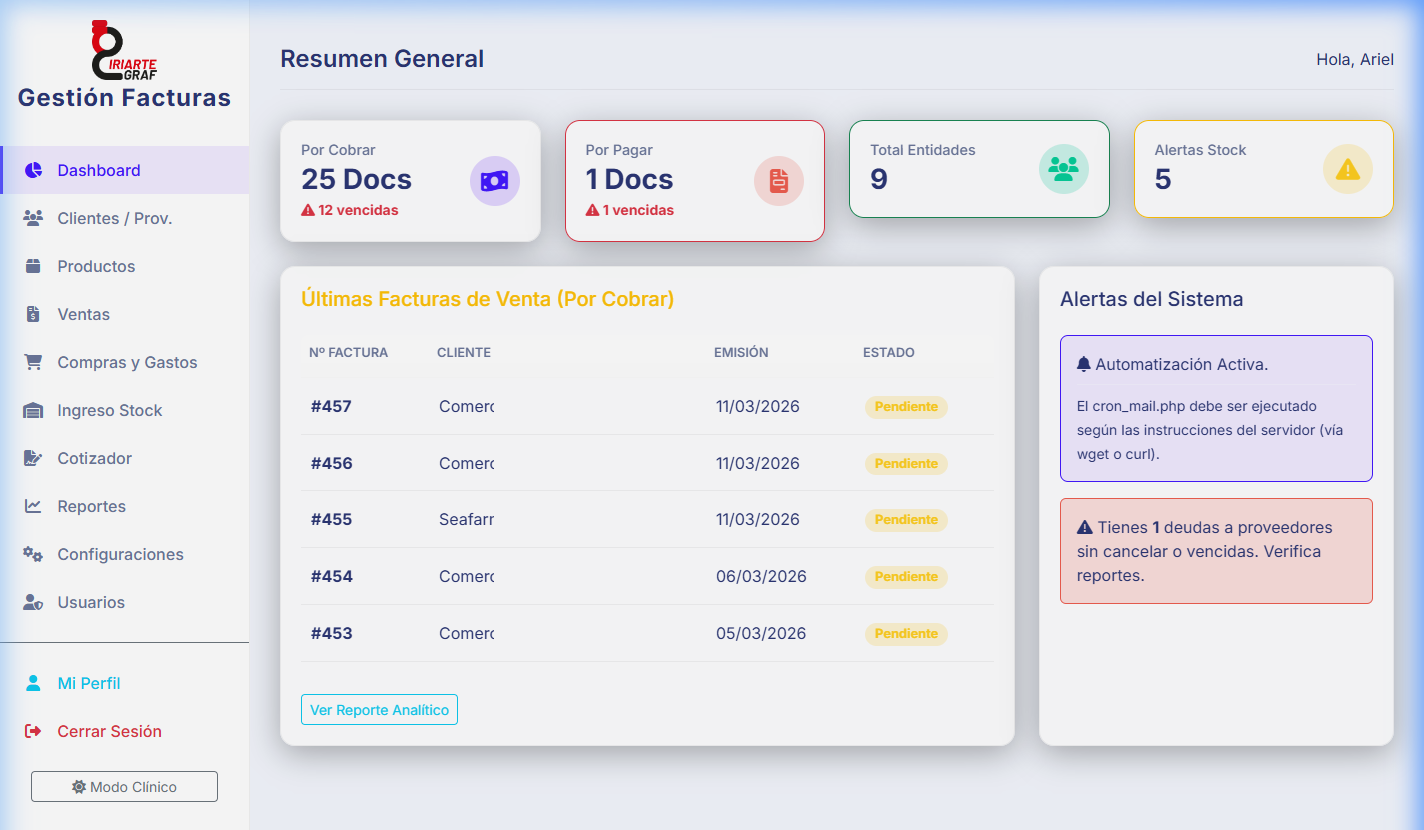The width and height of the screenshot is (1424, 830).
Task: Click the Reportes line chart icon
Action: point(33,506)
